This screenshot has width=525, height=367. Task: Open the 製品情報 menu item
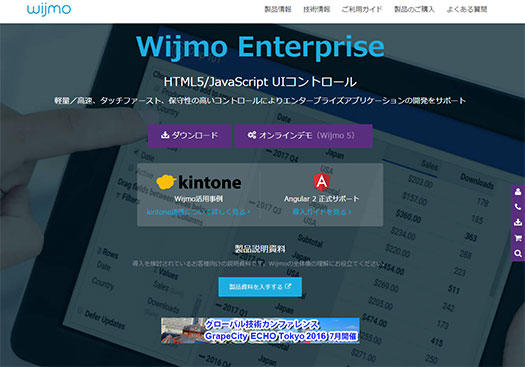pyautogui.click(x=278, y=9)
